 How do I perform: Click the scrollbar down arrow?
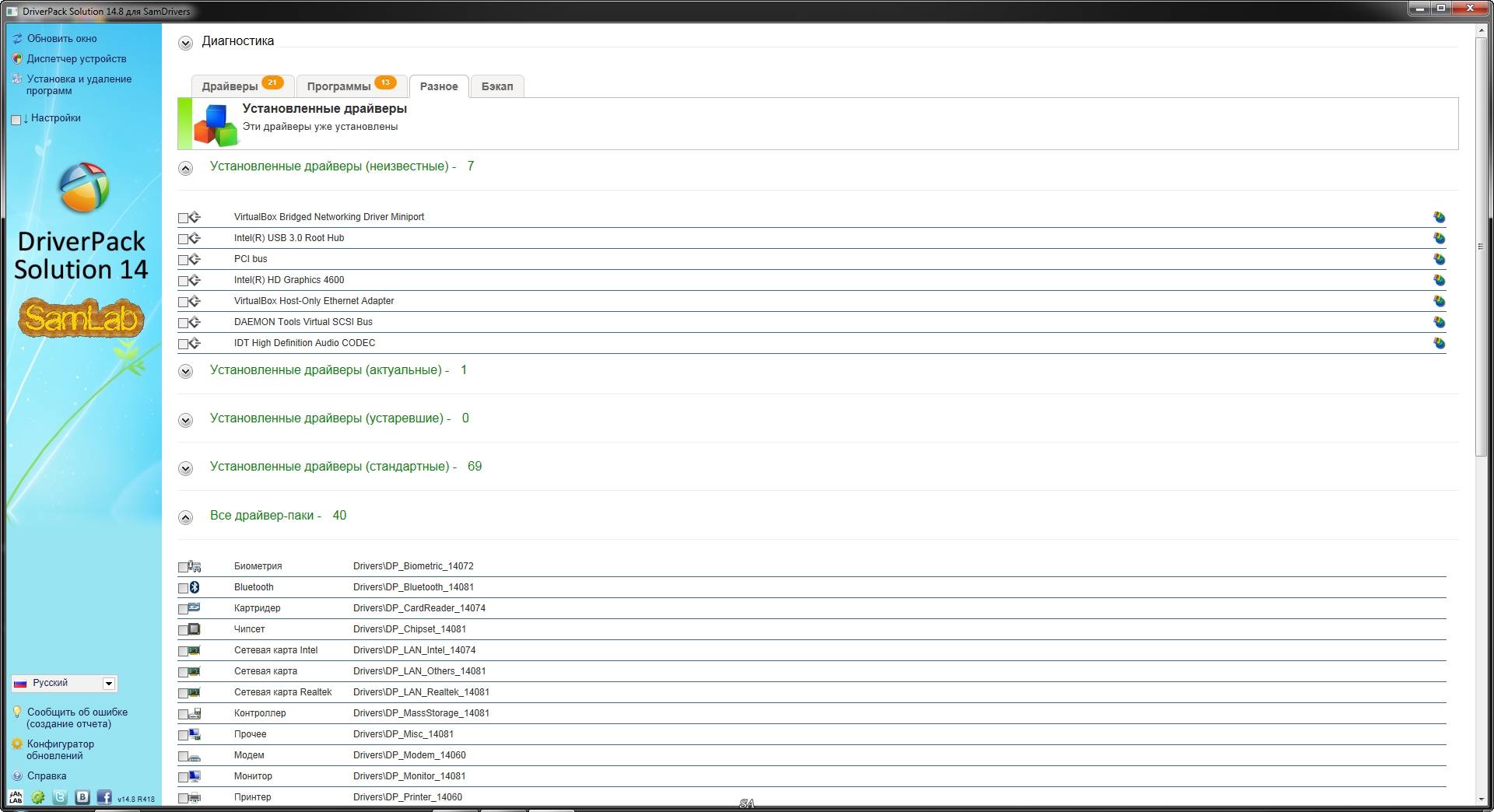coord(1481,799)
